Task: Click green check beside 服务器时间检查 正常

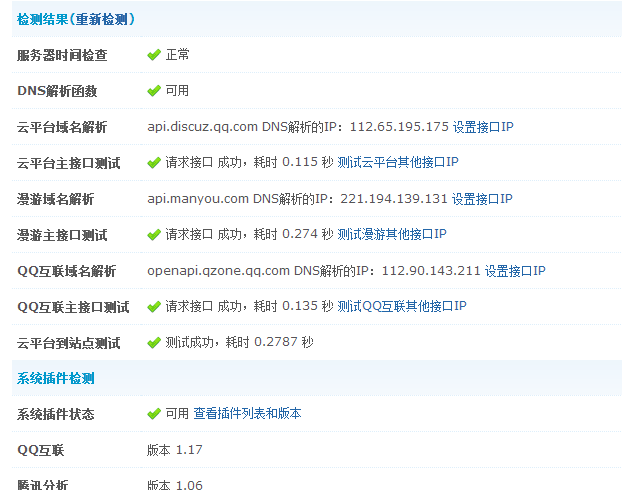Action: [154, 55]
